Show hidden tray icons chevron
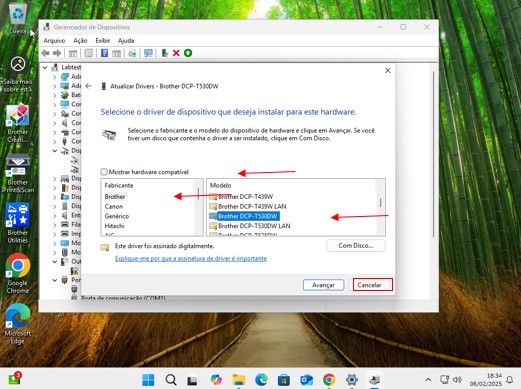This screenshot has height=389, width=521. (428, 380)
